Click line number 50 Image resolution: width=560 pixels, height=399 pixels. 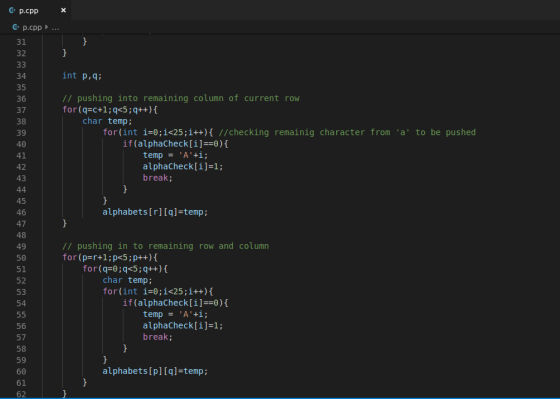pos(21,258)
